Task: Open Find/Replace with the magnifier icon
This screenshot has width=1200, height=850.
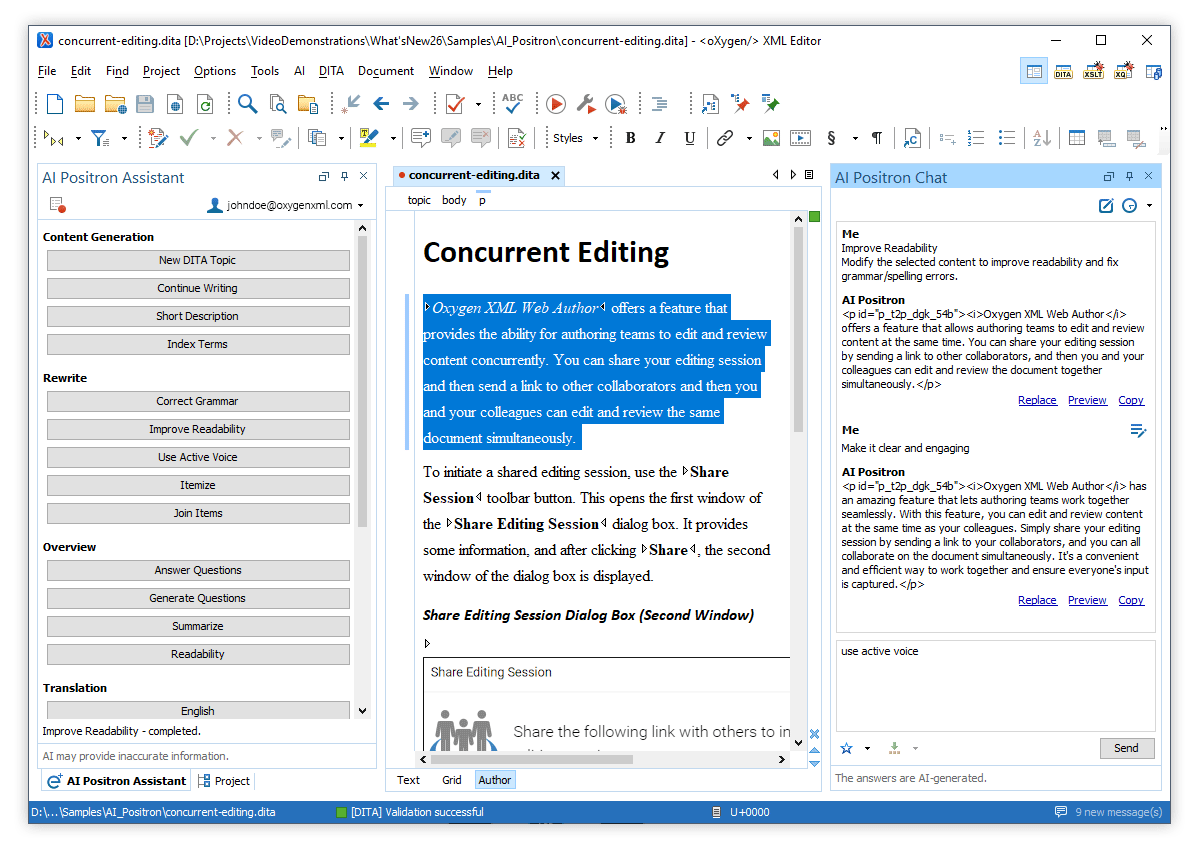Action: (247, 104)
